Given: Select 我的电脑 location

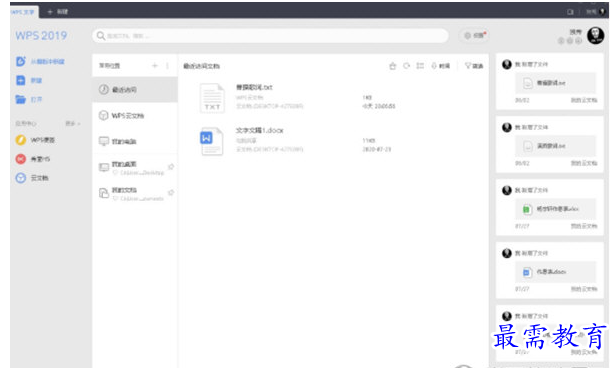Looking at the screenshot, I should 135,141.
